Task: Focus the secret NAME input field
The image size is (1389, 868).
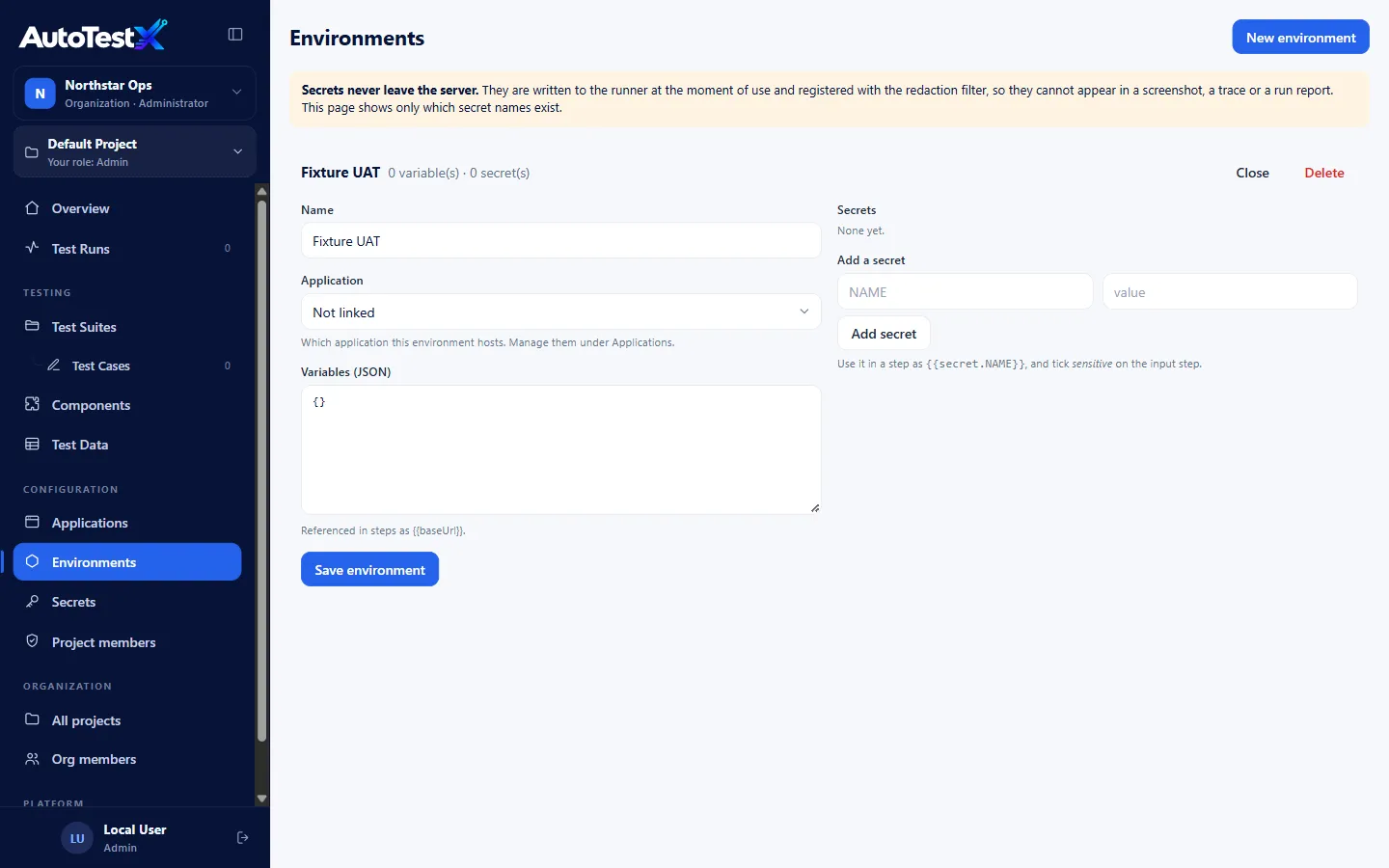Action: click(965, 291)
